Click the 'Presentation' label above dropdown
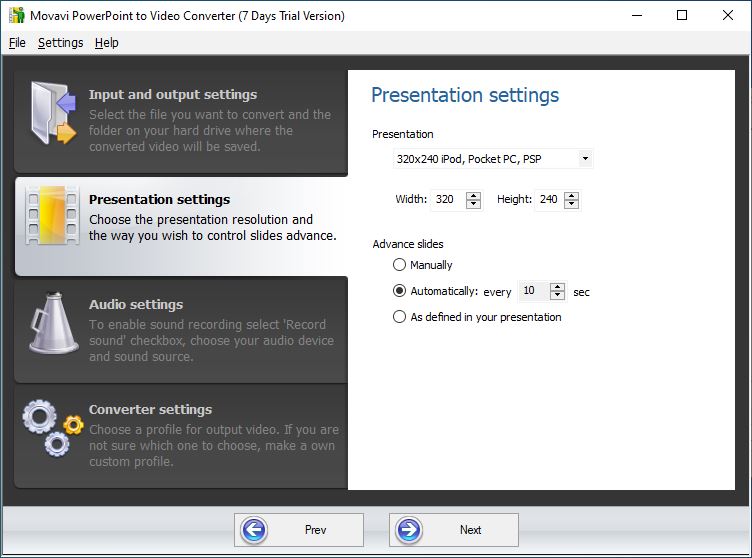Viewport: 752px width, 558px height. point(402,134)
